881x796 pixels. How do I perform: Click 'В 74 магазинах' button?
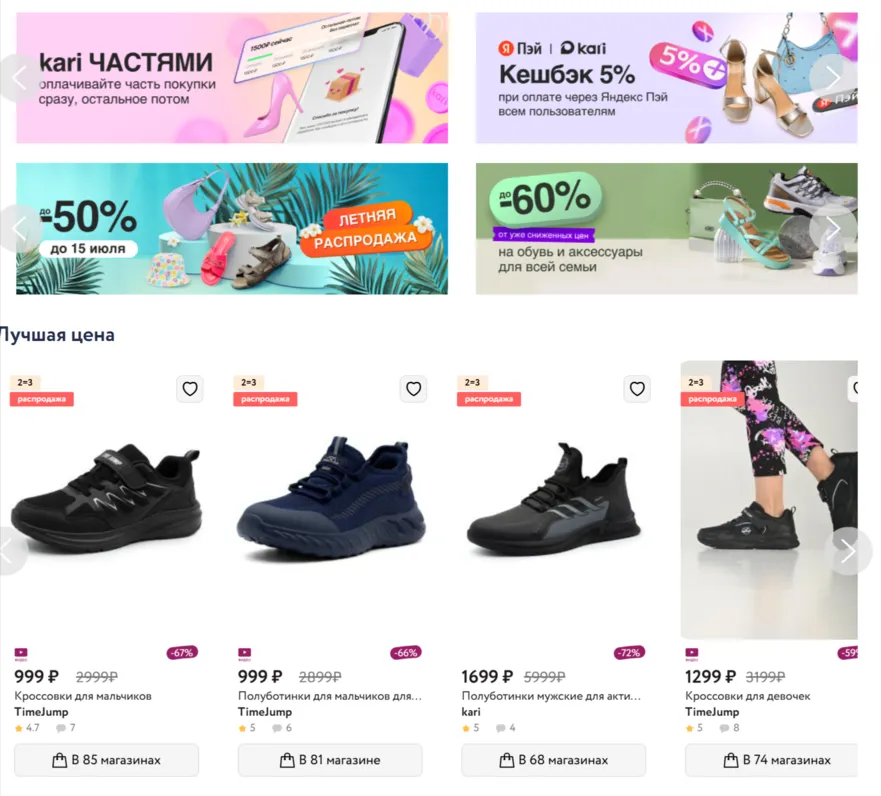click(771, 760)
